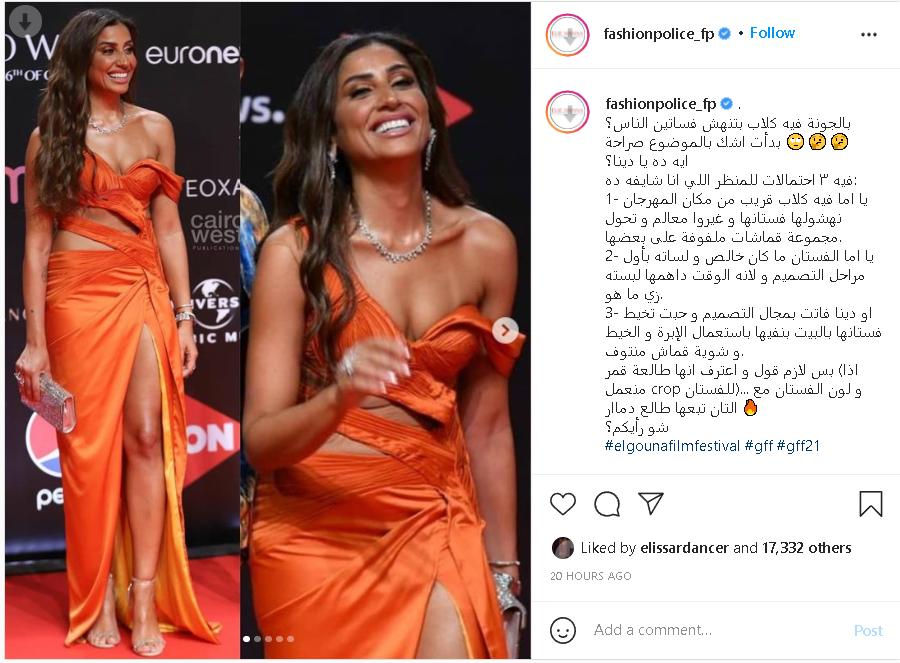Viewport: 900px width, 663px height.
Task: Open #gff hashtag link
Action: pos(758,445)
